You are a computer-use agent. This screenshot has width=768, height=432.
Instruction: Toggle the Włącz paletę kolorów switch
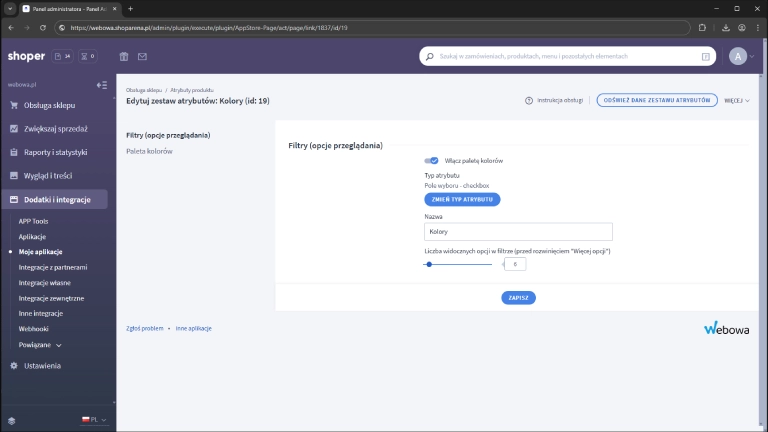[431, 160]
